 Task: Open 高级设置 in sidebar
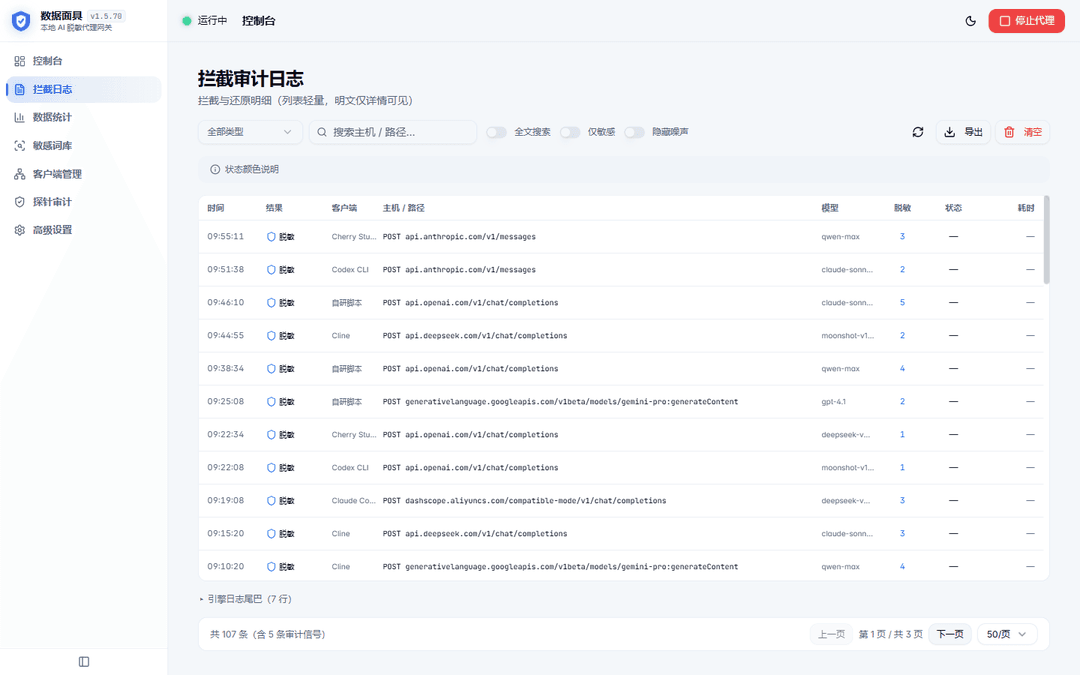pyautogui.click(x=83, y=230)
